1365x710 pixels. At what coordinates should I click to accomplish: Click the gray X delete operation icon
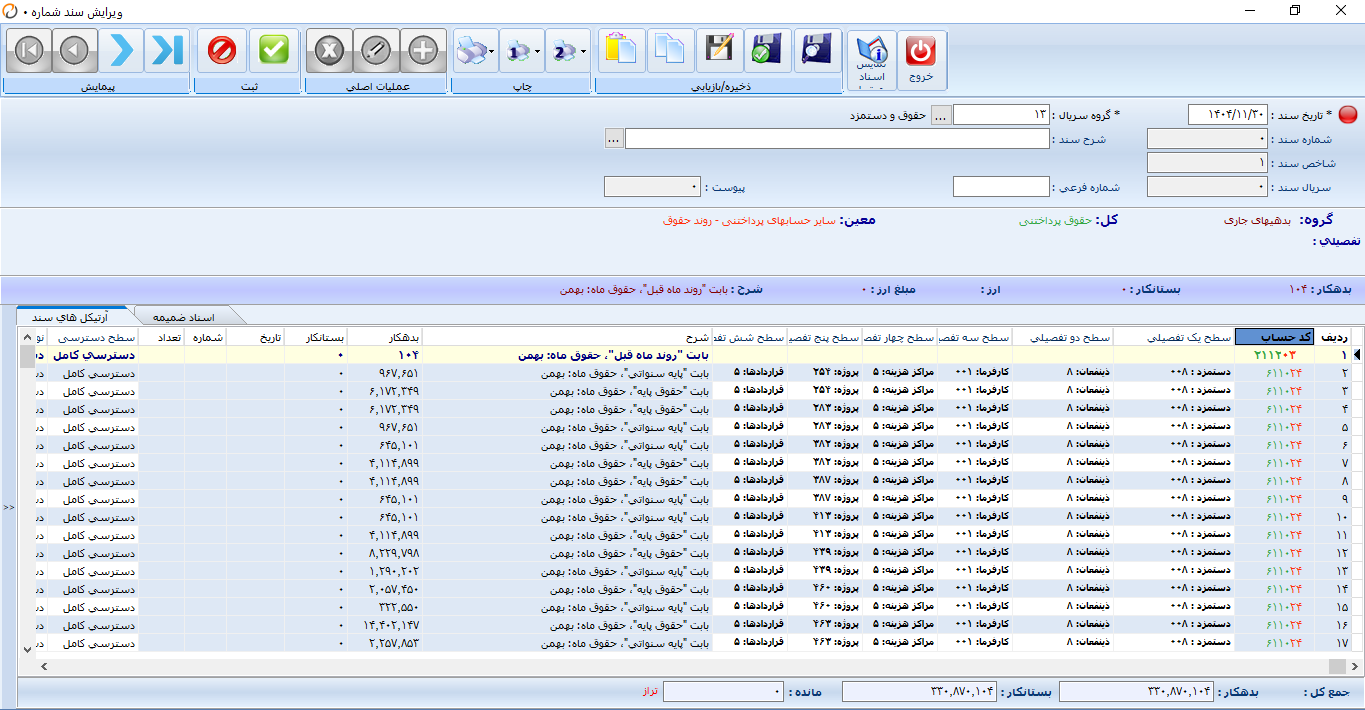(329, 50)
